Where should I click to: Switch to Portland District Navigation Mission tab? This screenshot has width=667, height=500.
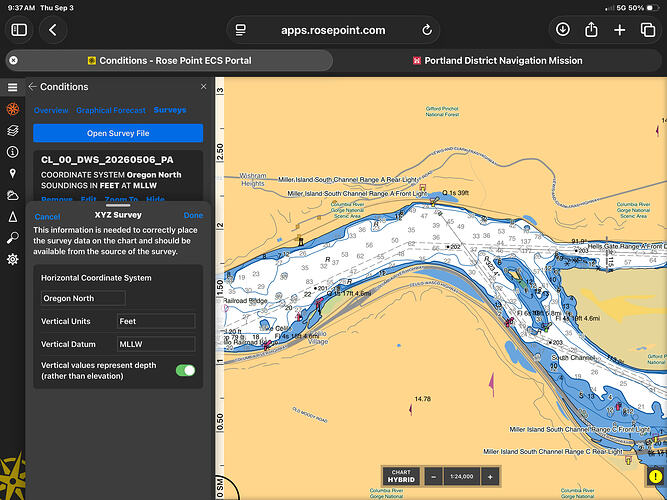click(498, 60)
